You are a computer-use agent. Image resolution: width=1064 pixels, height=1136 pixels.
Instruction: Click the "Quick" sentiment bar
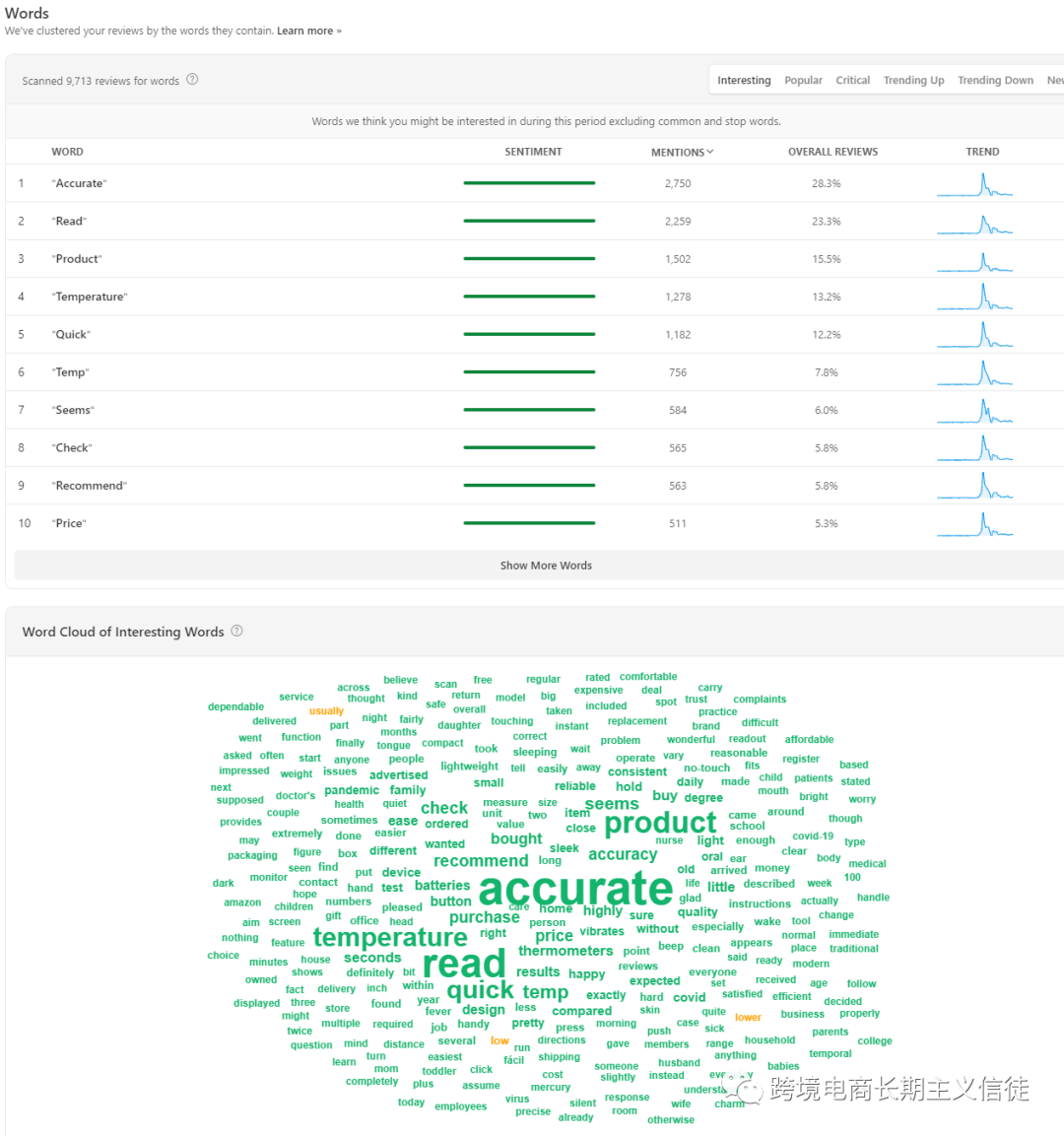(529, 334)
